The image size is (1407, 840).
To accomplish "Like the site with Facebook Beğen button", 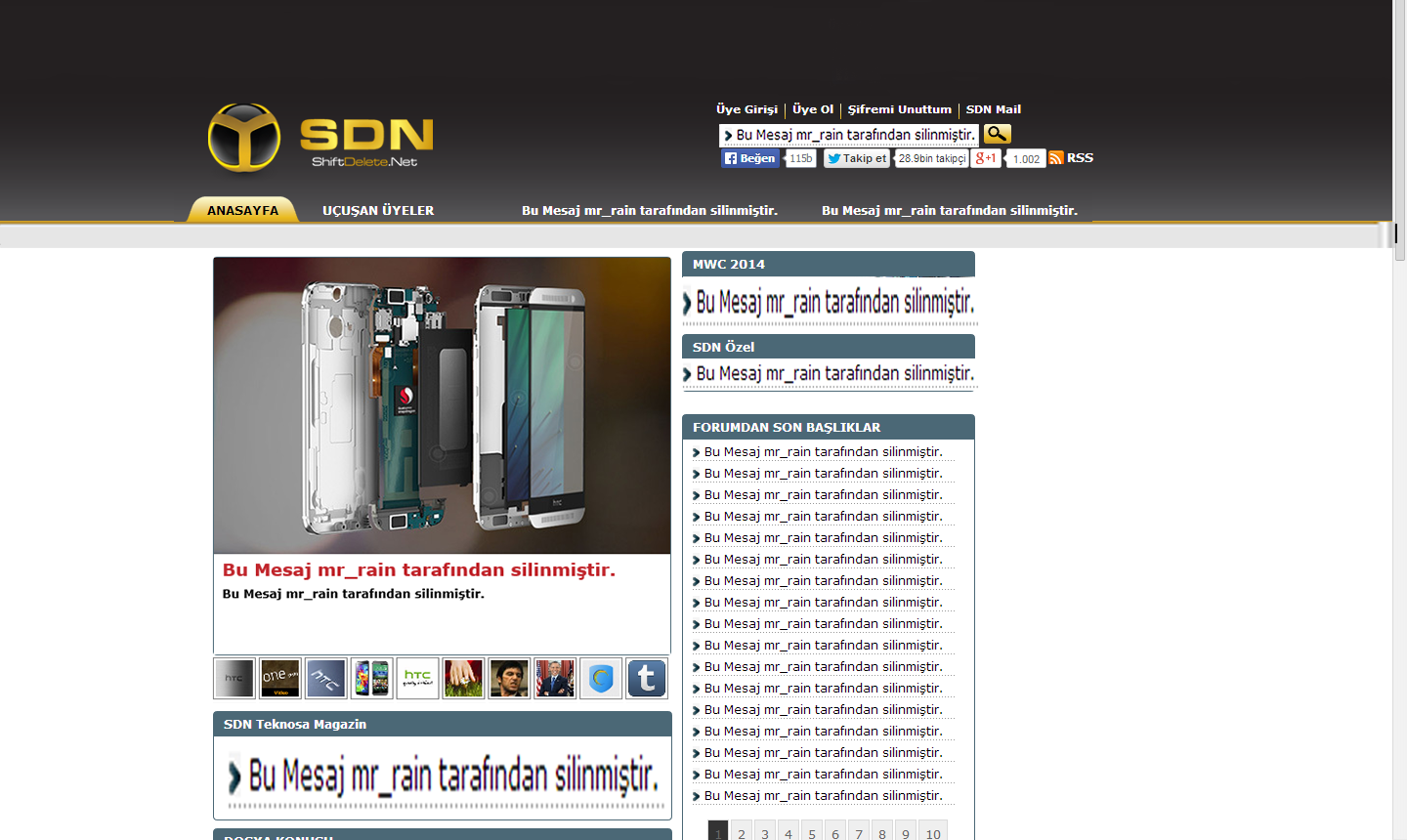I will tap(750, 158).
